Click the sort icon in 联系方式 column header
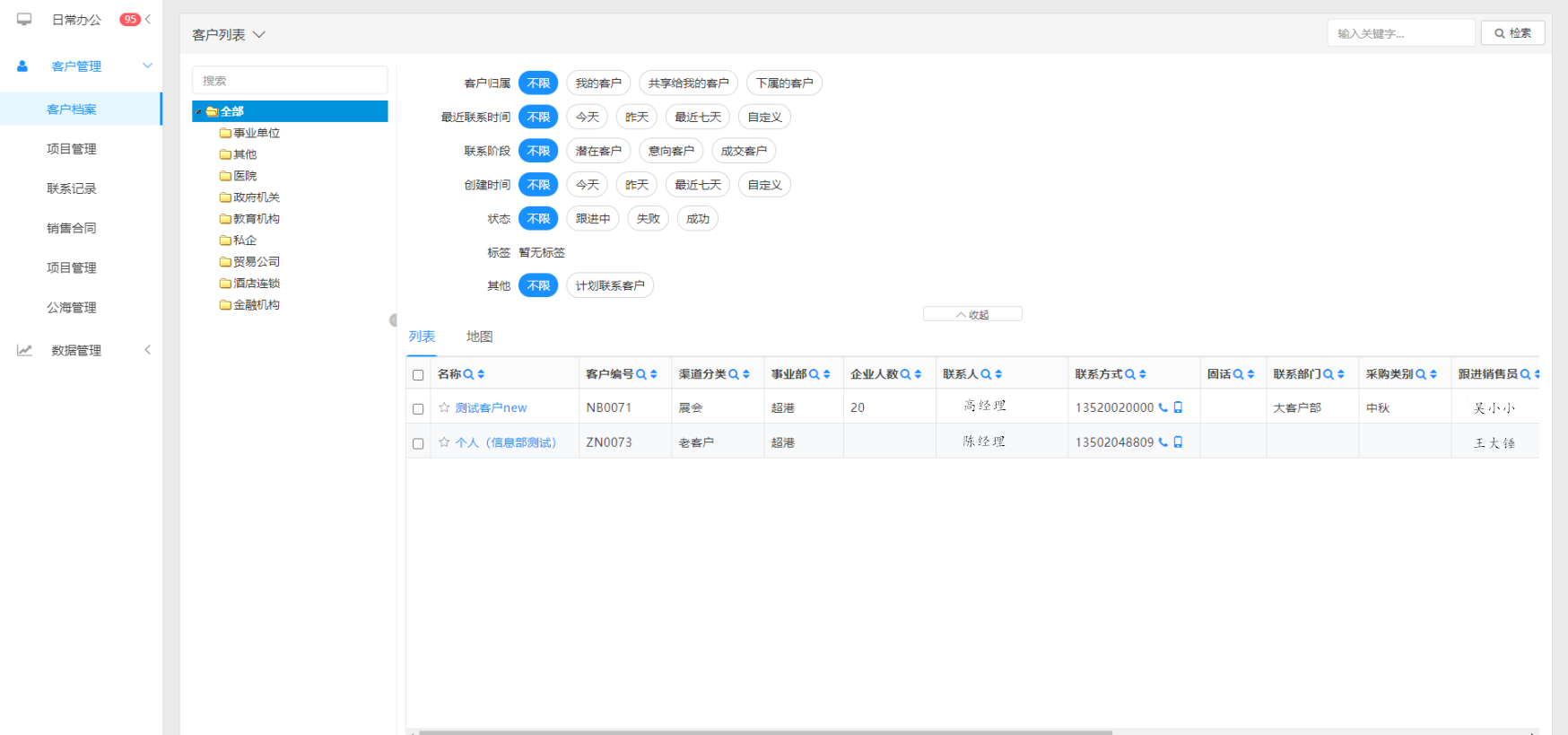 (x=1143, y=374)
